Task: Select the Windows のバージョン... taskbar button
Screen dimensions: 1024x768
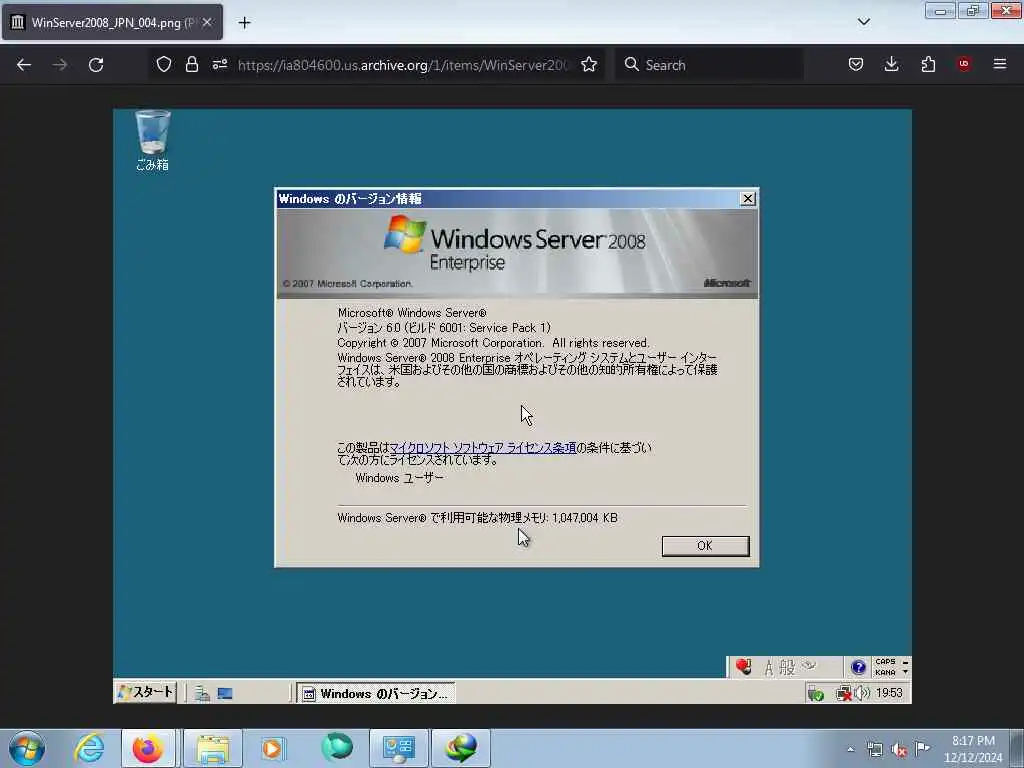Action: 376,694
